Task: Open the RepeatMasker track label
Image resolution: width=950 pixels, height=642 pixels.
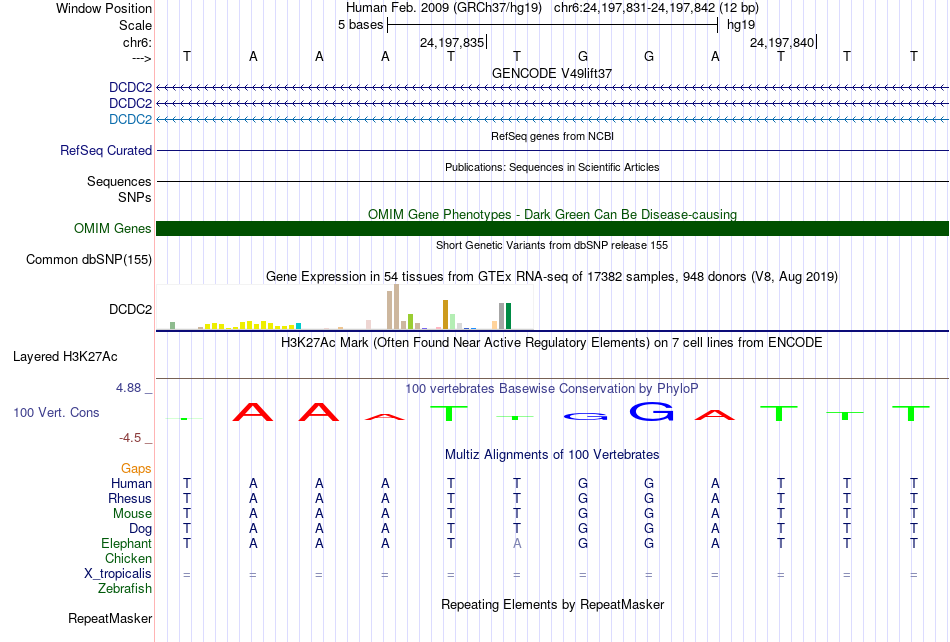Action: click(x=110, y=618)
